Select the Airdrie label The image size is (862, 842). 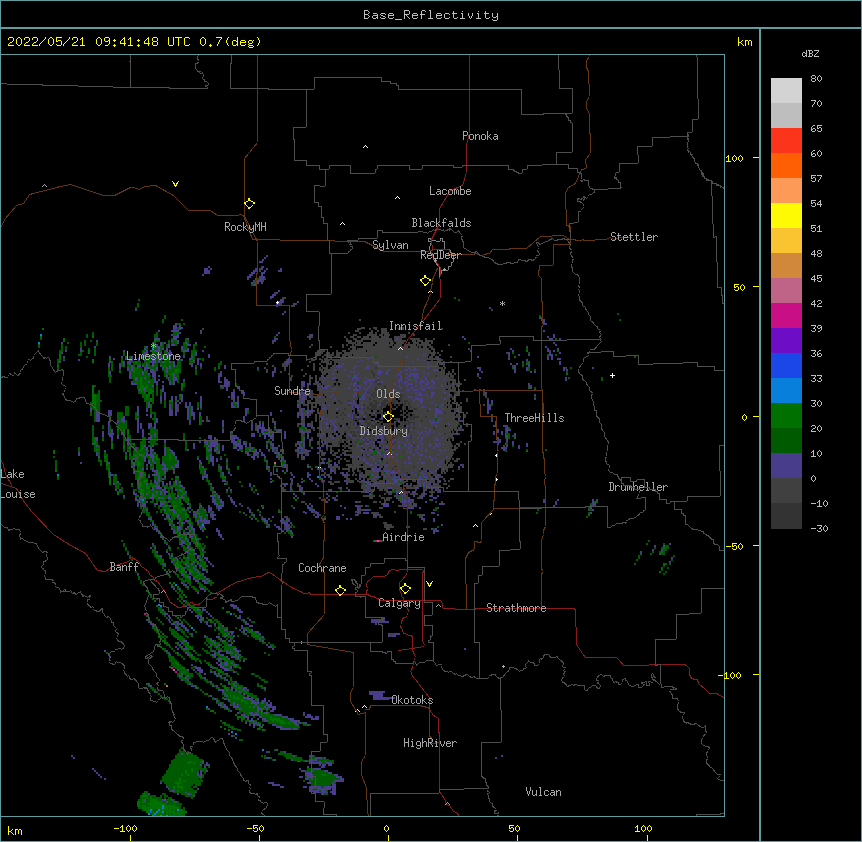(404, 537)
